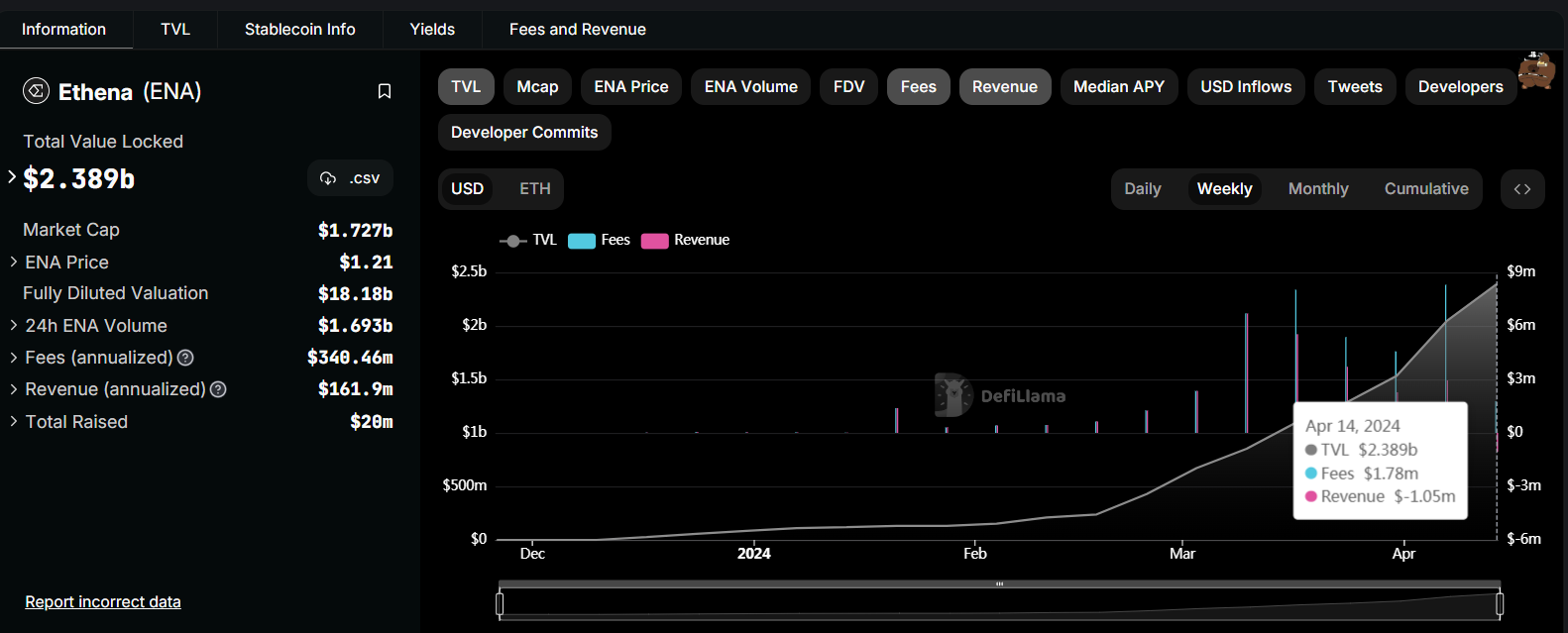Click the Report incorrect data link
Image resolution: width=1568 pixels, height=633 pixels.
pos(103,602)
